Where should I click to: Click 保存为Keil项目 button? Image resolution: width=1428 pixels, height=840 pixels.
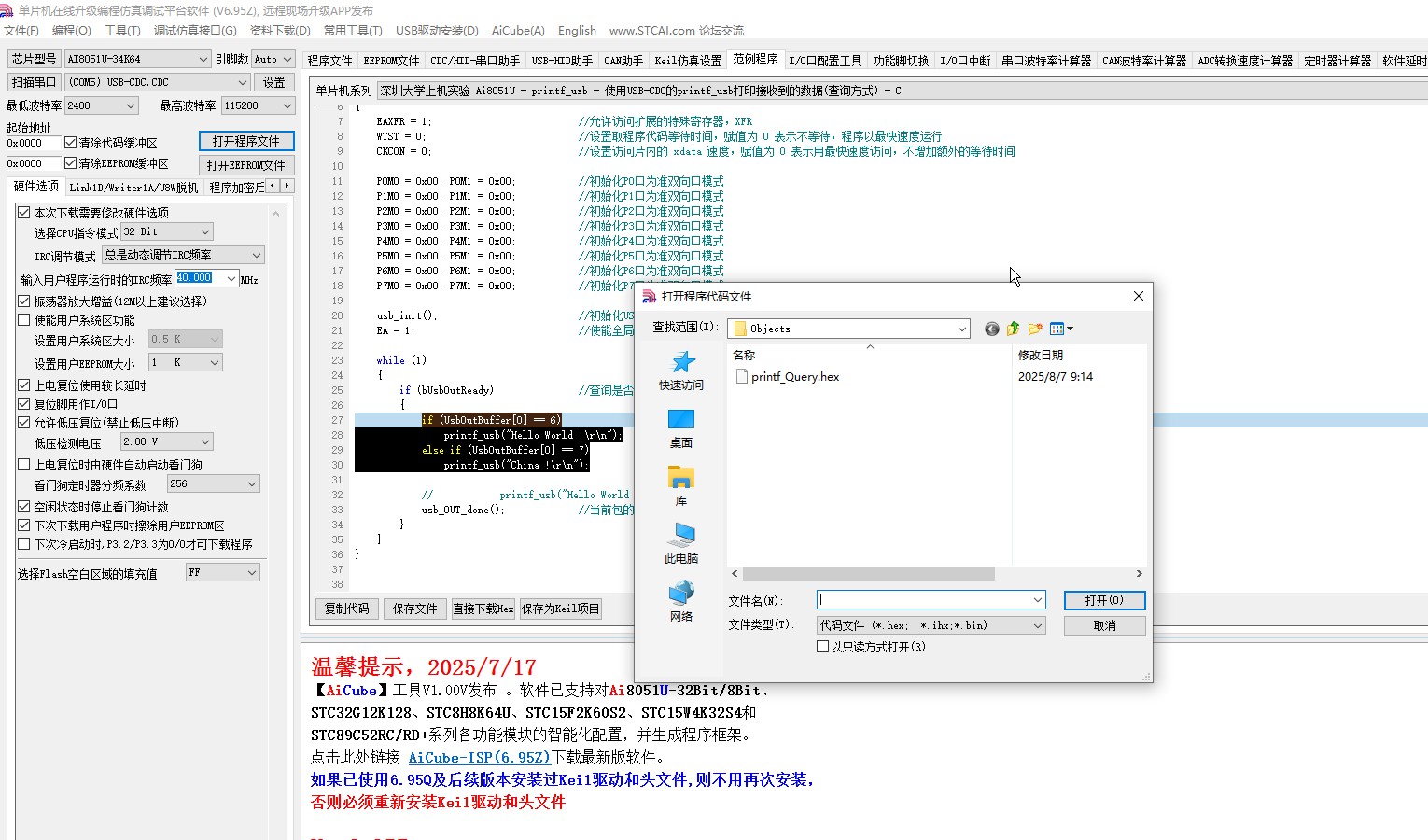coord(561,609)
